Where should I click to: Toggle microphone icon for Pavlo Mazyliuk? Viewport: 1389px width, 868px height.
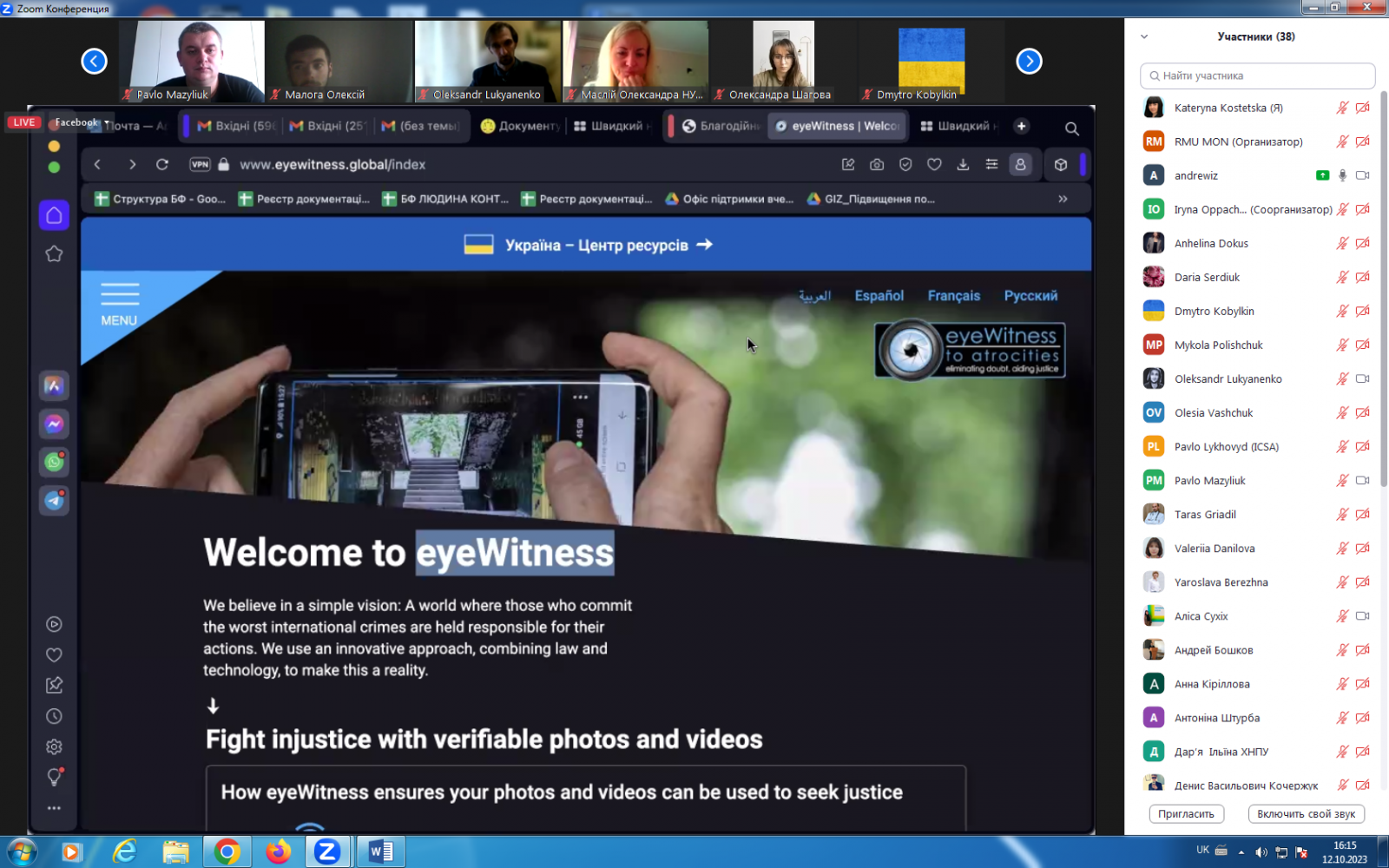(x=1342, y=480)
